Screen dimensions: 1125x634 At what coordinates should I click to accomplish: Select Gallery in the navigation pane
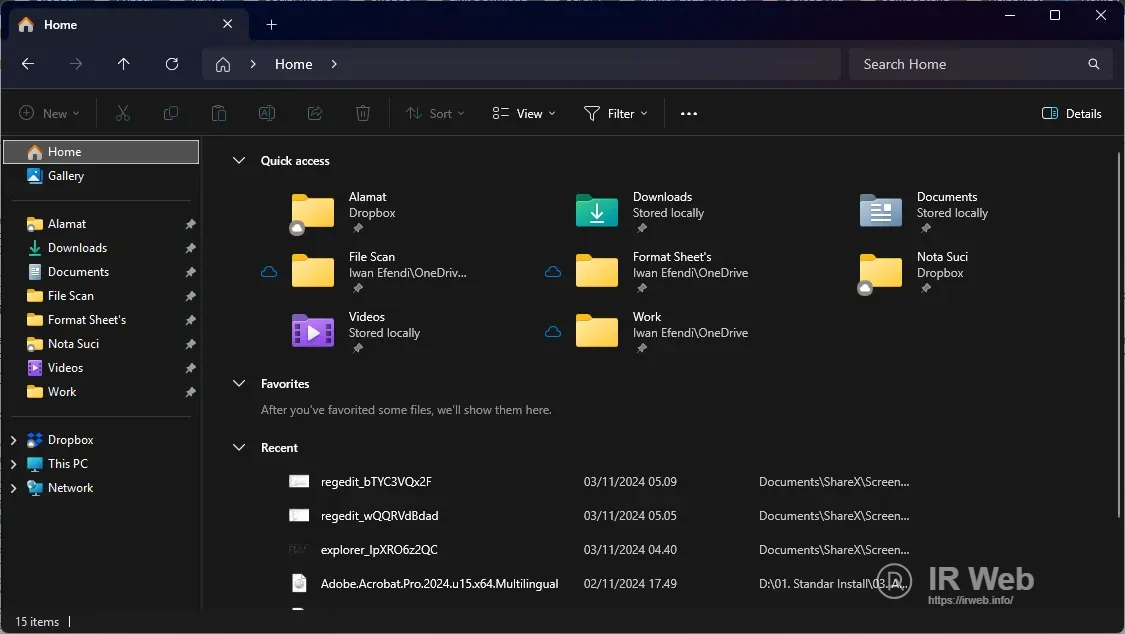[x=66, y=176]
